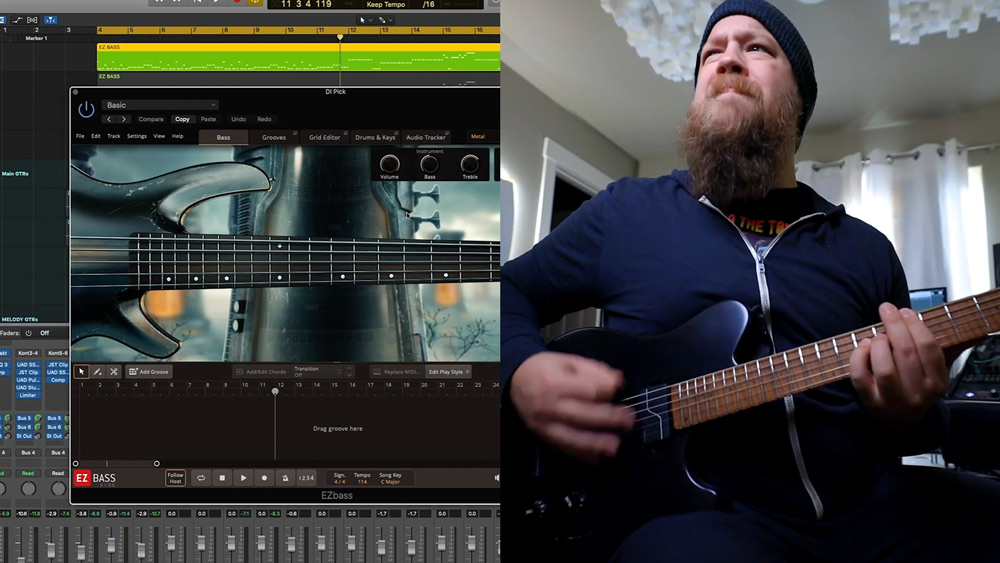This screenshot has height=563, width=1000.
Task: Click the Tempo 114 value
Action: click(x=362, y=481)
